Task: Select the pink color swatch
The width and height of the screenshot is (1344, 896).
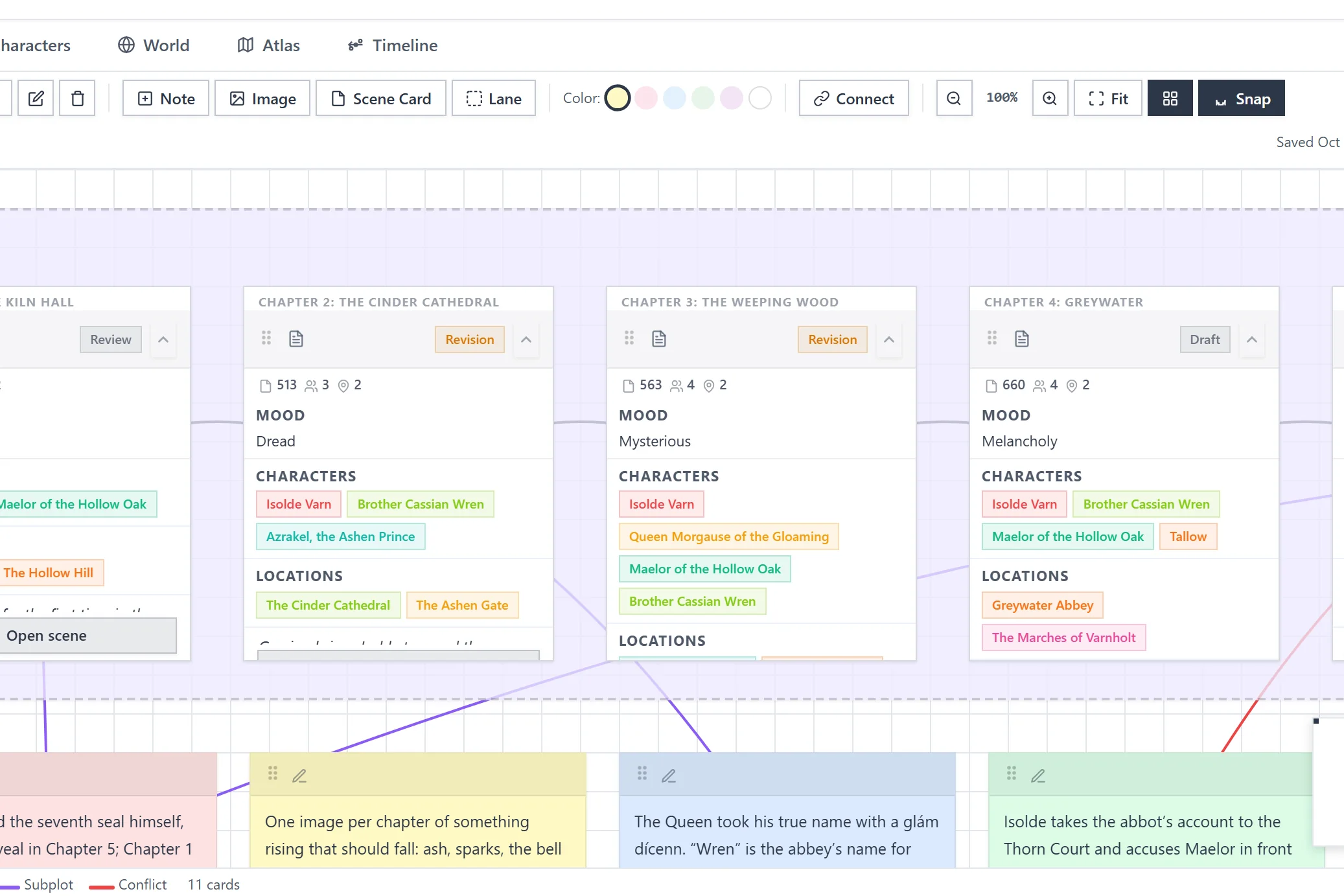Action: [x=646, y=98]
